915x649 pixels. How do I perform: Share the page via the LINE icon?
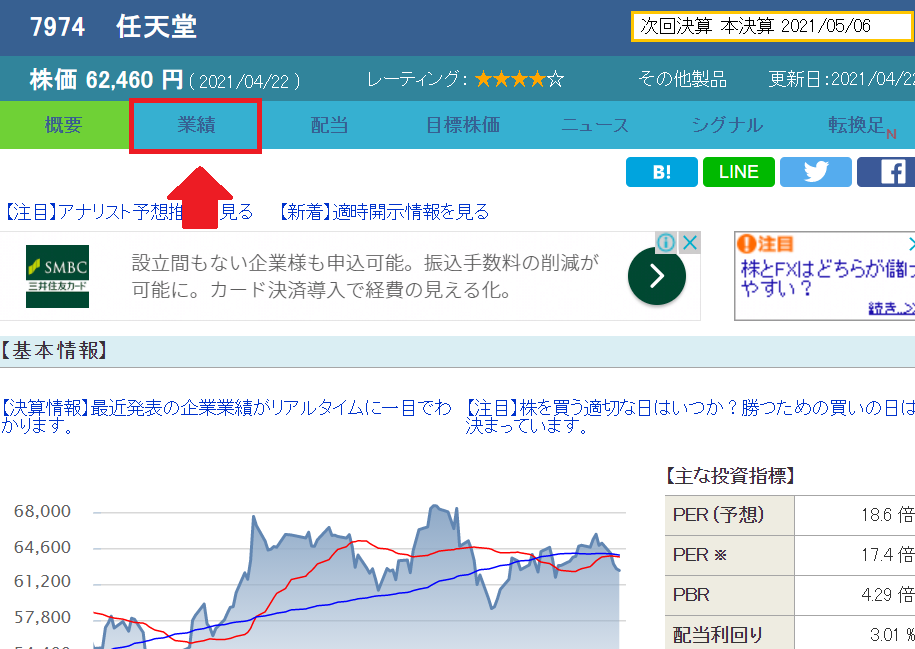(x=738, y=172)
